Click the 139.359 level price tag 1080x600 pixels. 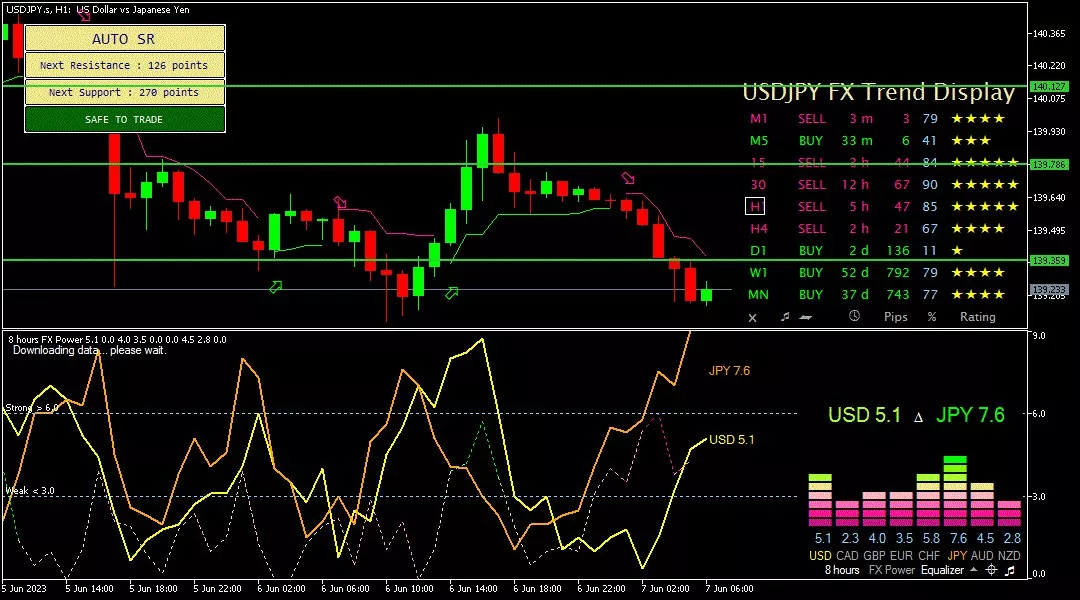(x=1049, y=260)
